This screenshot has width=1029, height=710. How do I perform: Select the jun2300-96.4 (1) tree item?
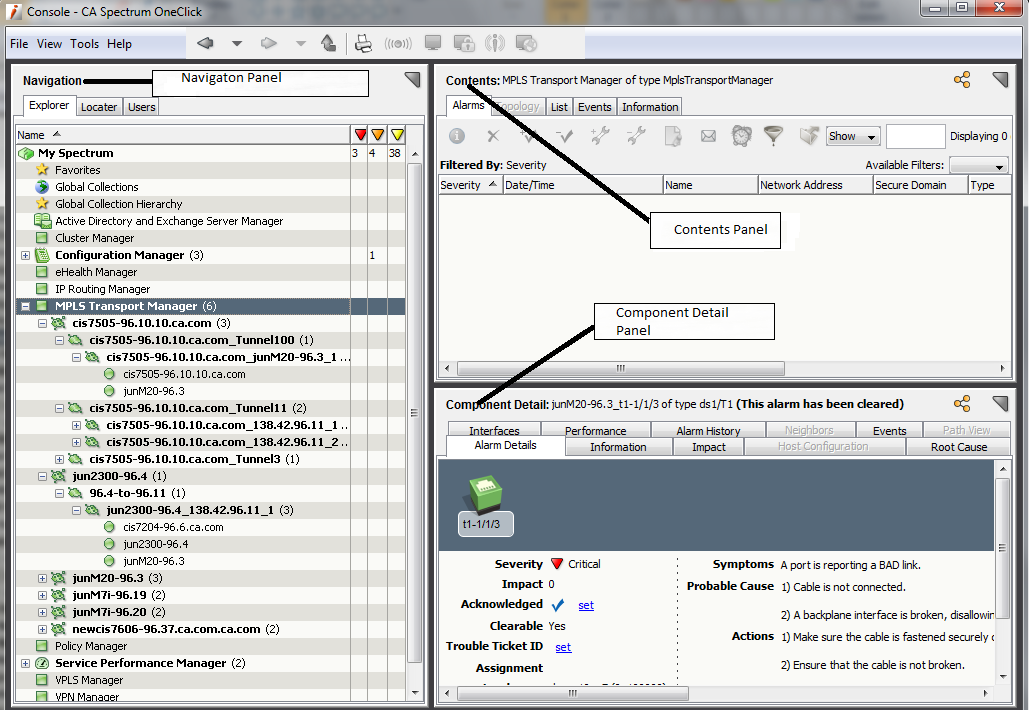pos(119,476)
